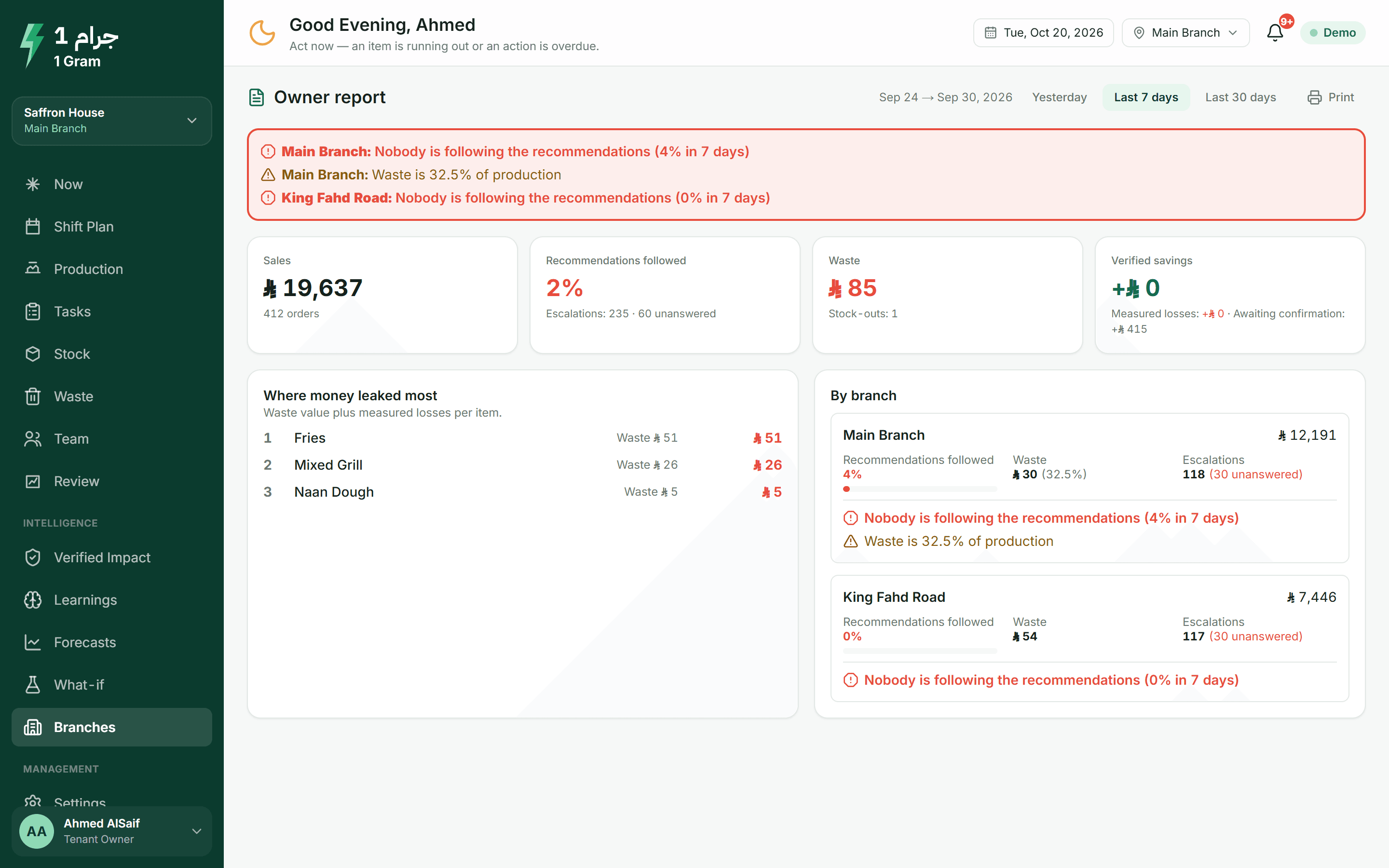Print the owner report
Viewport: 1389px width, 868px height.
1331,97
